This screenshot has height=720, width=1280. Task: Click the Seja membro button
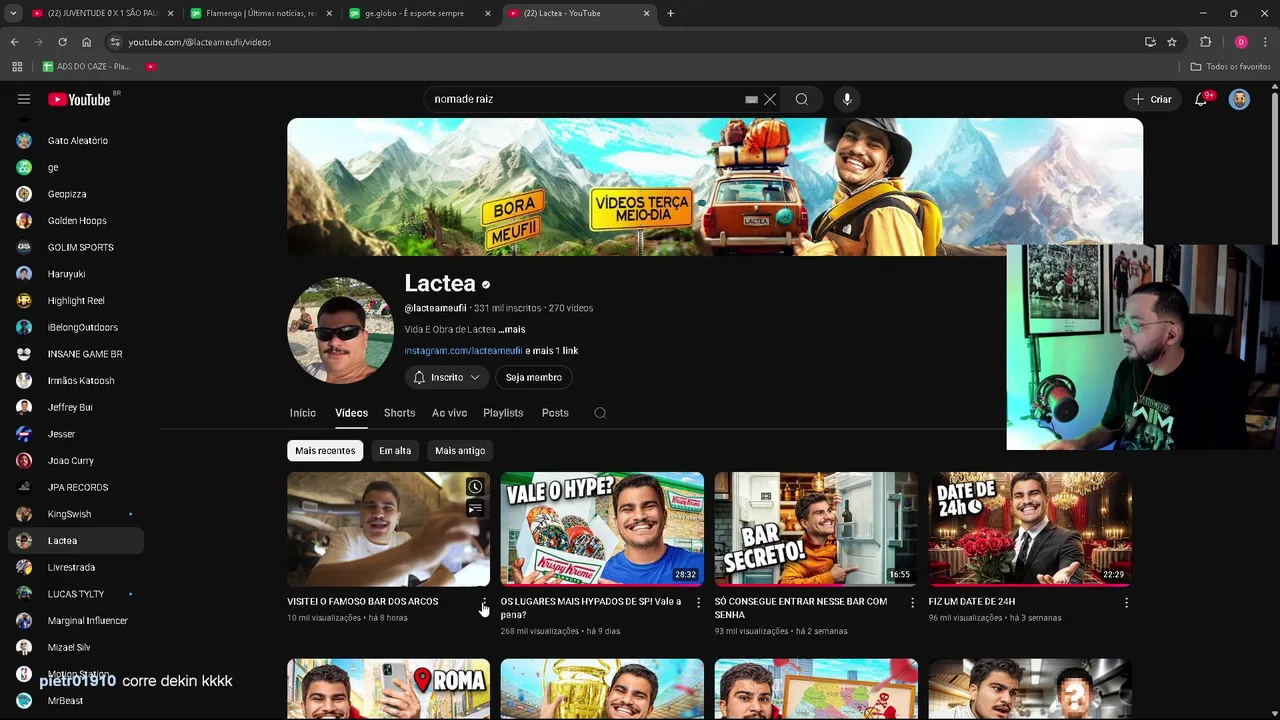click(533, 377)
